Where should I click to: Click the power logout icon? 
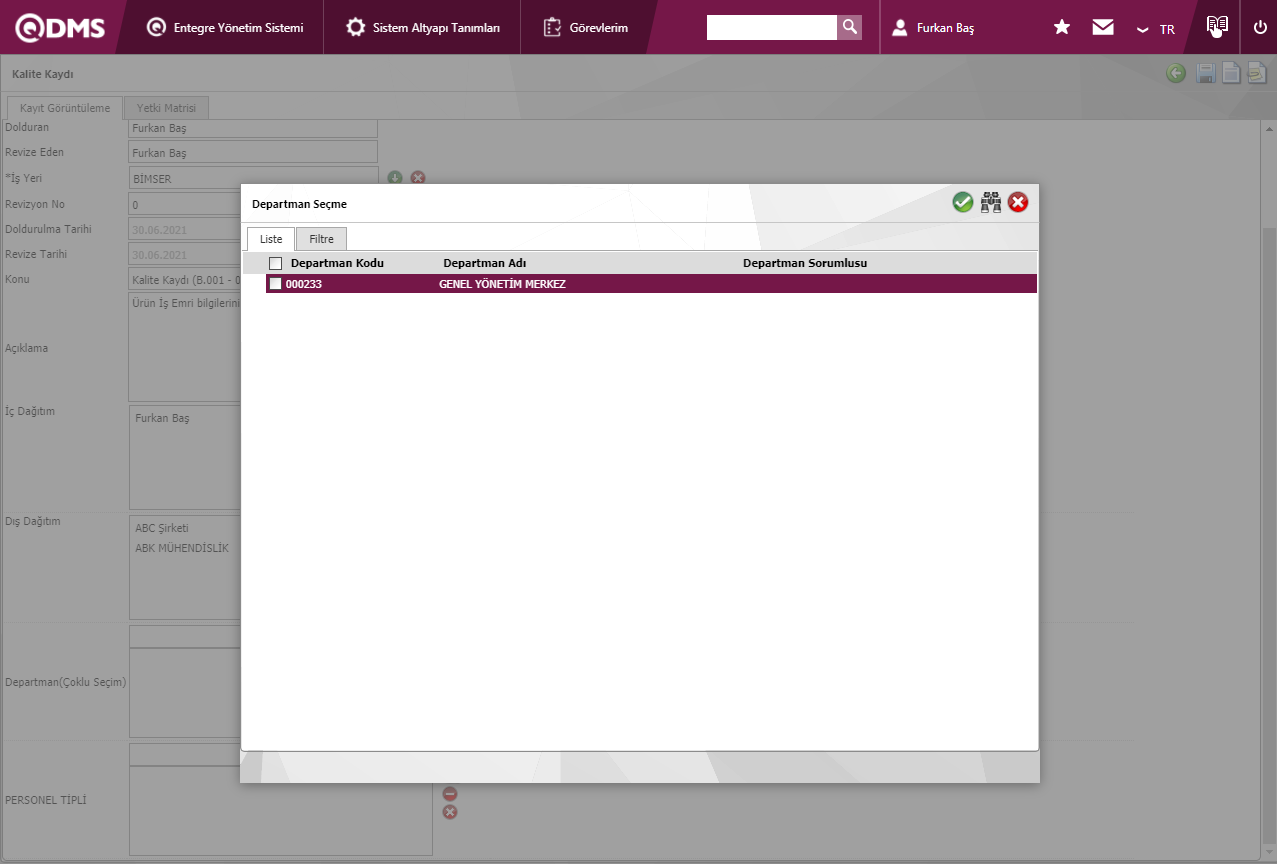pos(1260,27)
